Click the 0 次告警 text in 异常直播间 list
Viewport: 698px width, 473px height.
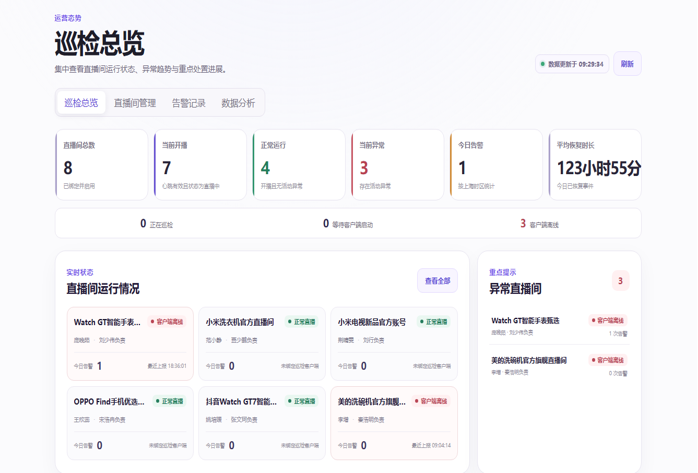[x=618, y=373]
